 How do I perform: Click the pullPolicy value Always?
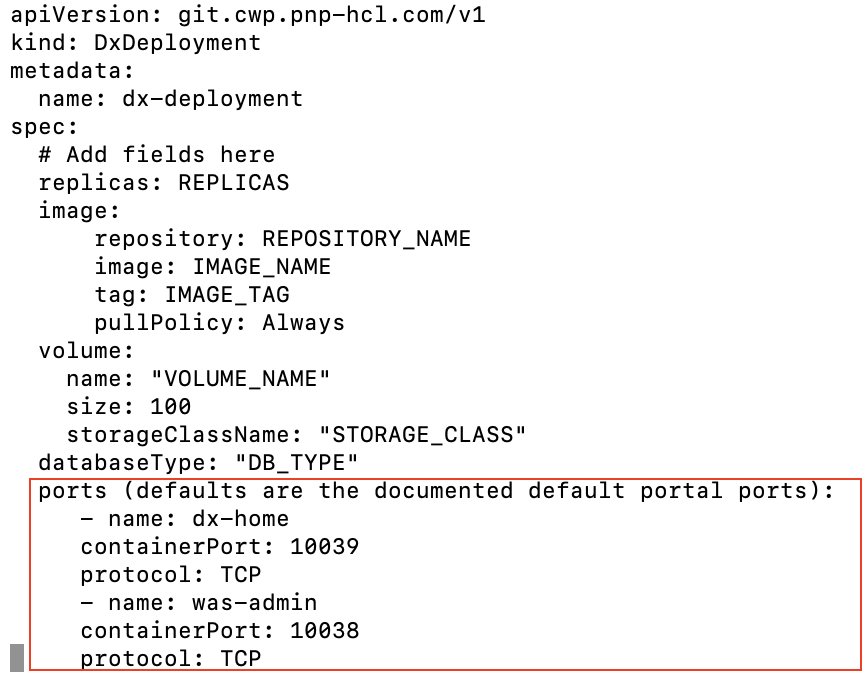click(x=303, y=323)
